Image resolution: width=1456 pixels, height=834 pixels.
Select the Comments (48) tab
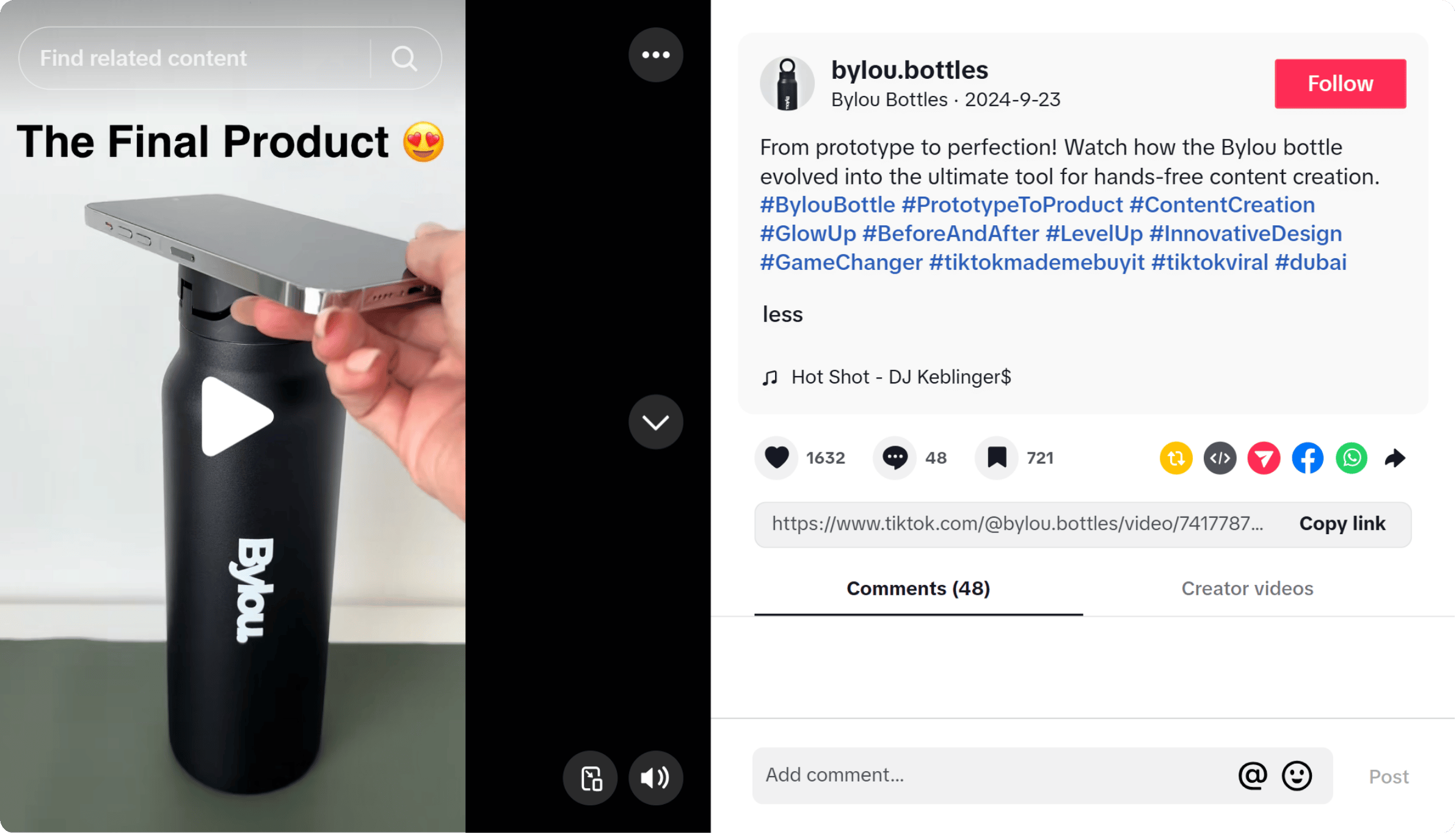[x=918, y=589]
